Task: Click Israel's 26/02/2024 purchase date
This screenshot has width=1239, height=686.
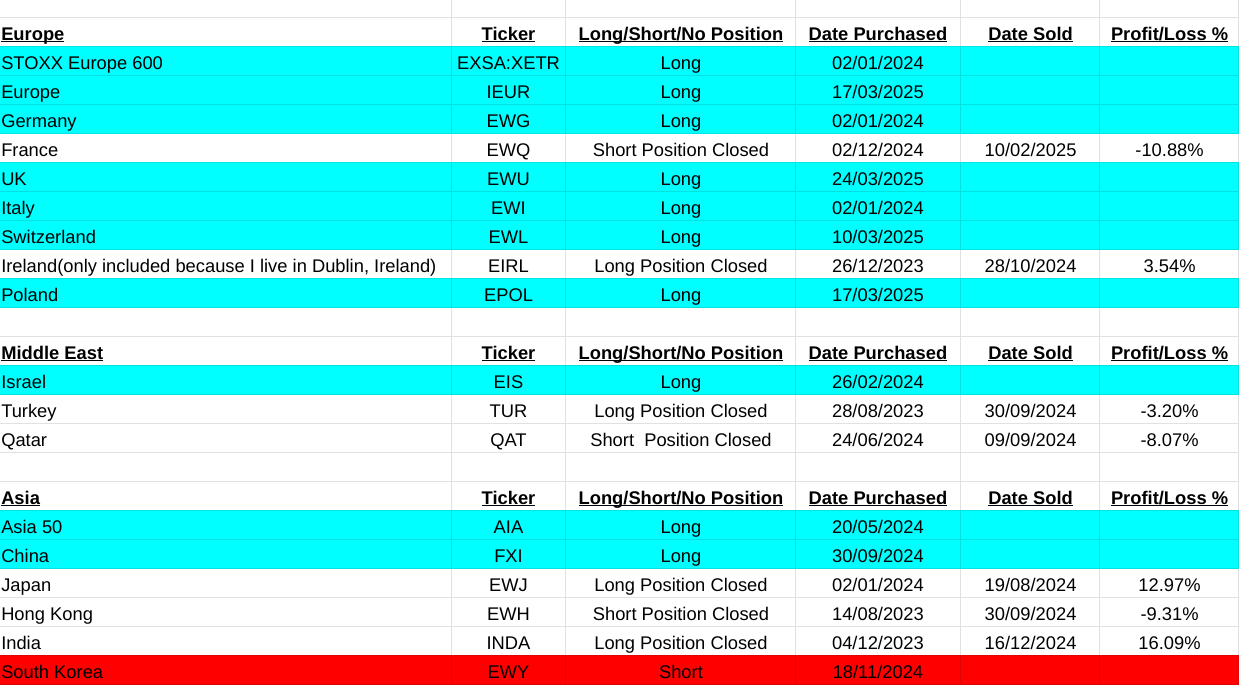Action: 877,382
